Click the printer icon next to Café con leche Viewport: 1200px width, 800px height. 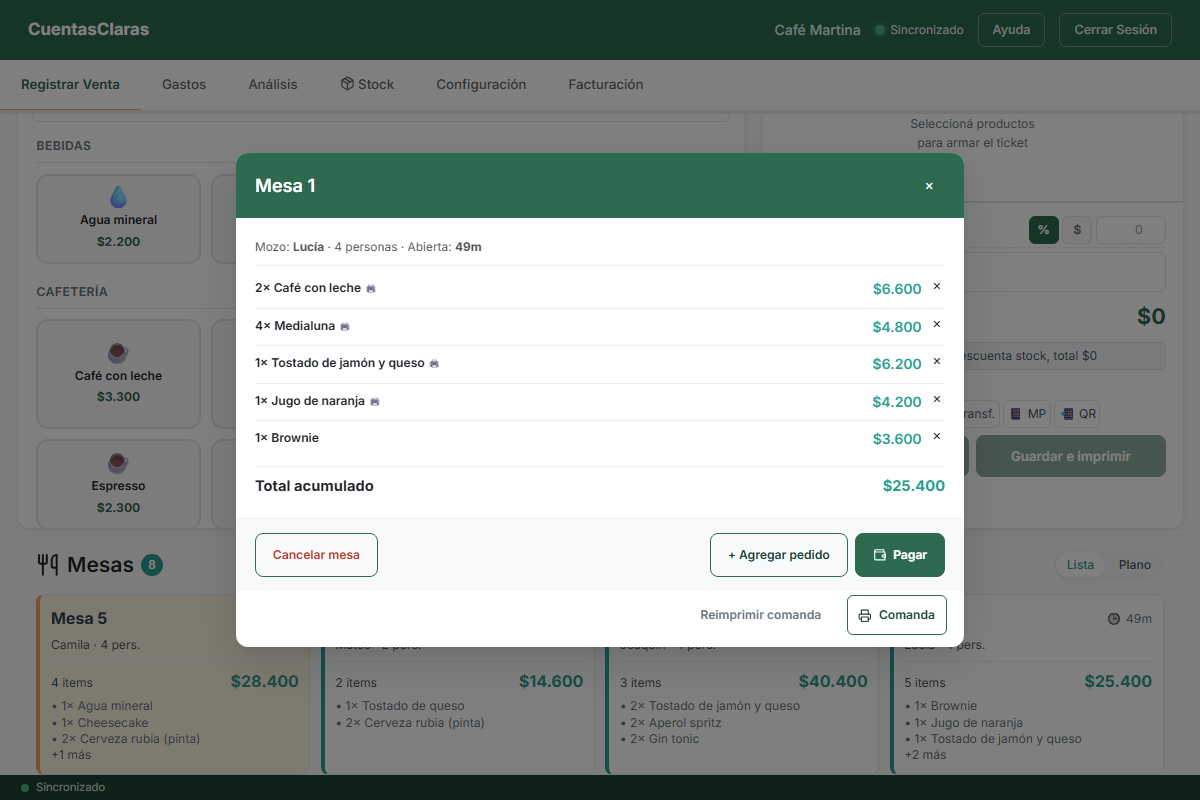pyautogui.click(x=371, y=288)
